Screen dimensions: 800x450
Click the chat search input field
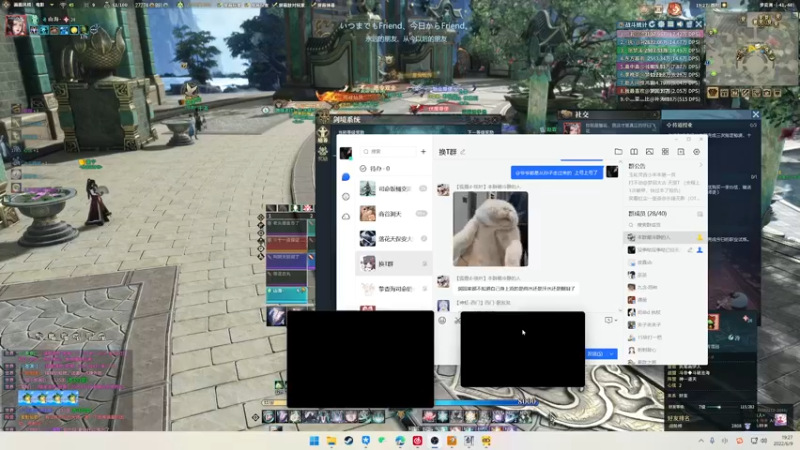point(388,152)
